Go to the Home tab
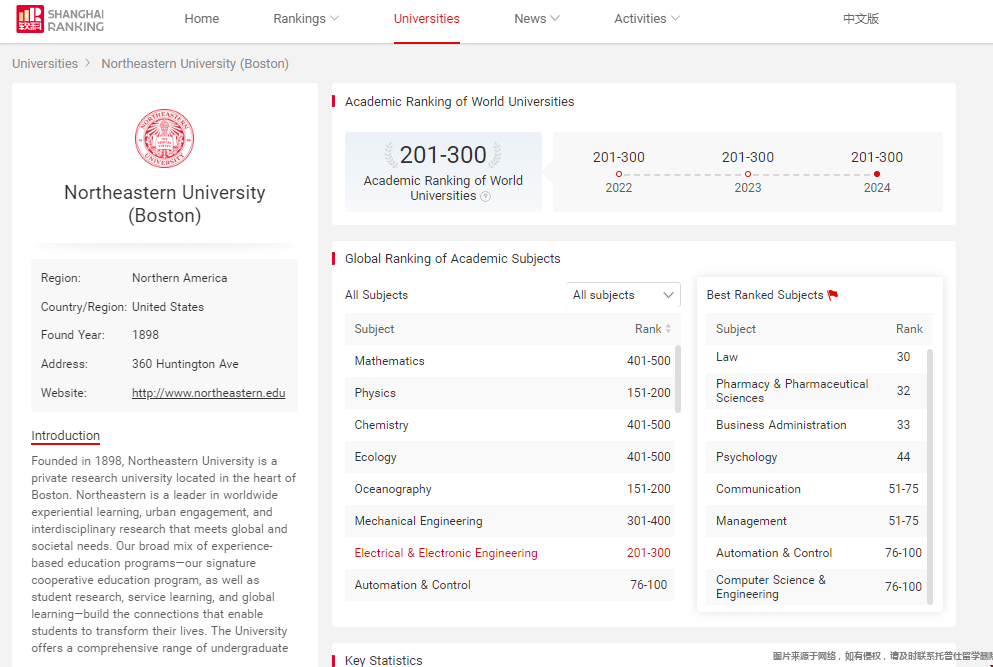Screen dimensions: 993x667 pos(202,19)
